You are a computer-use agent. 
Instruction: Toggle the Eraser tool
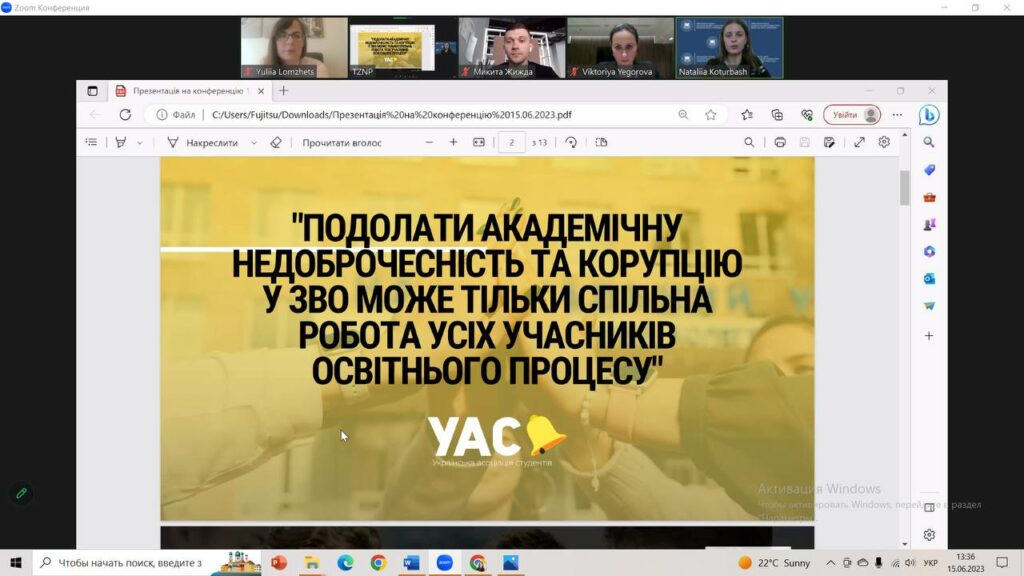(276, 142)
